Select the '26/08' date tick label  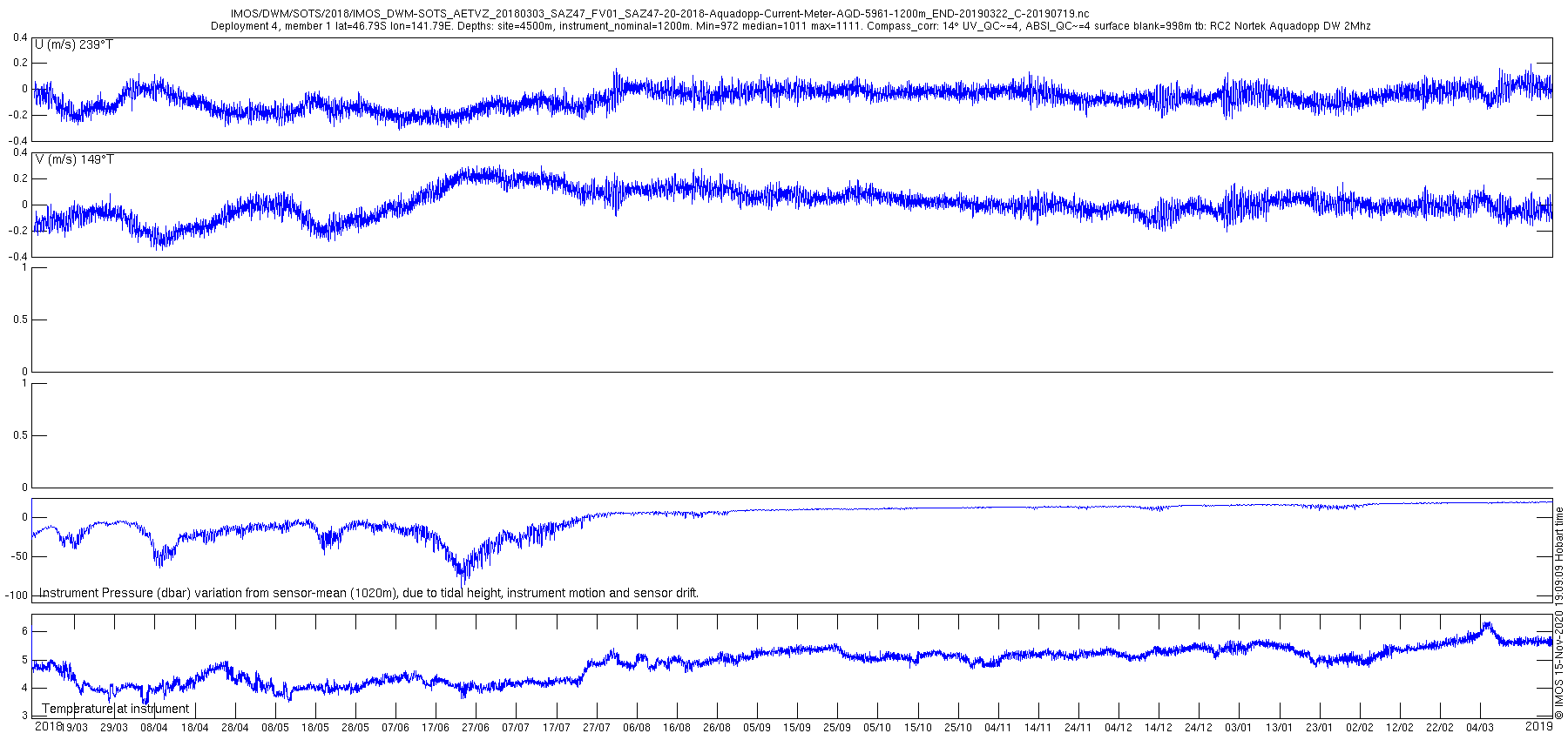[716, 728]
